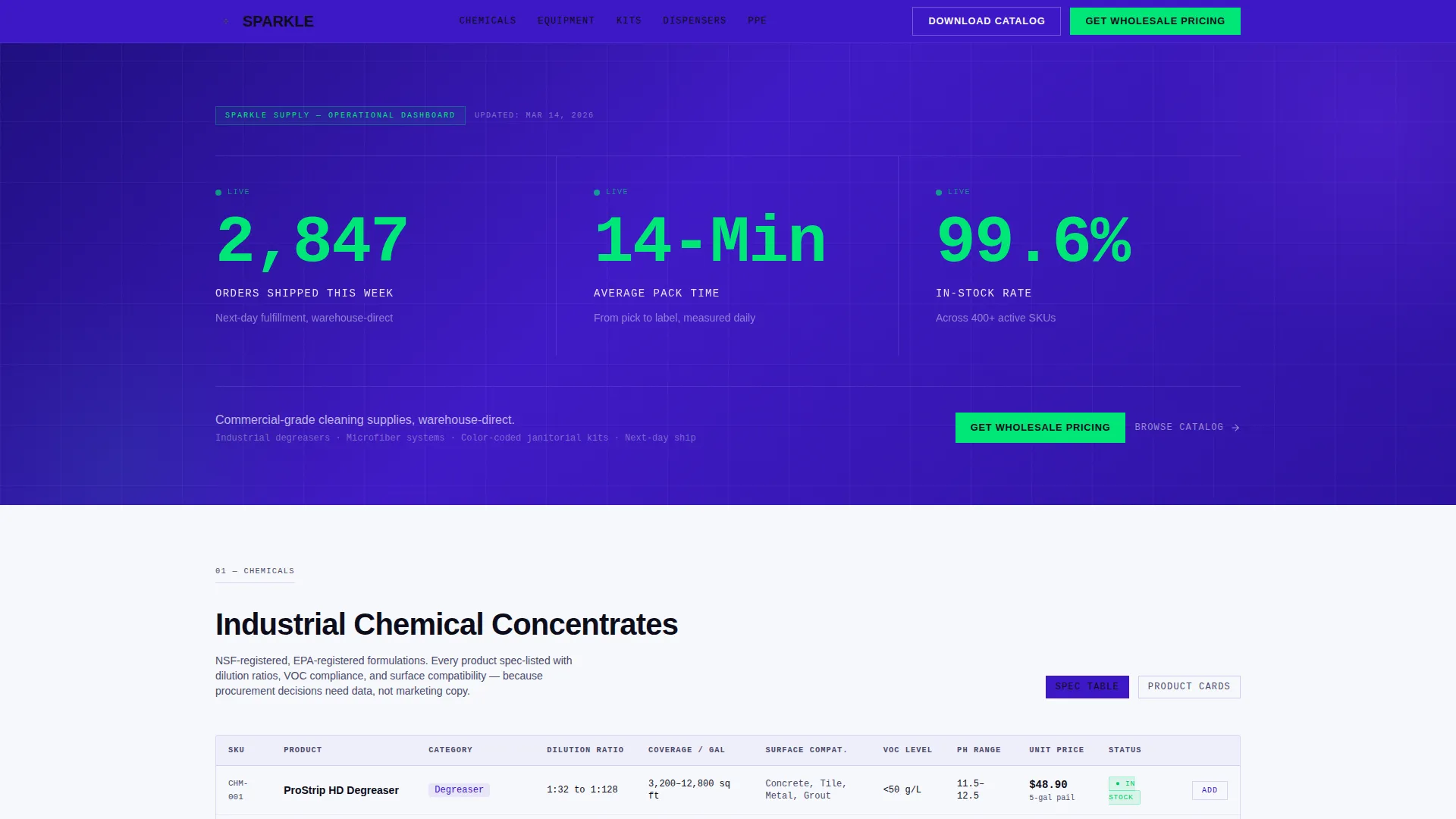Click the VOC Level column header
Image resolution: width=1456 pixels, height=819 pixels.
coord(908,750)
